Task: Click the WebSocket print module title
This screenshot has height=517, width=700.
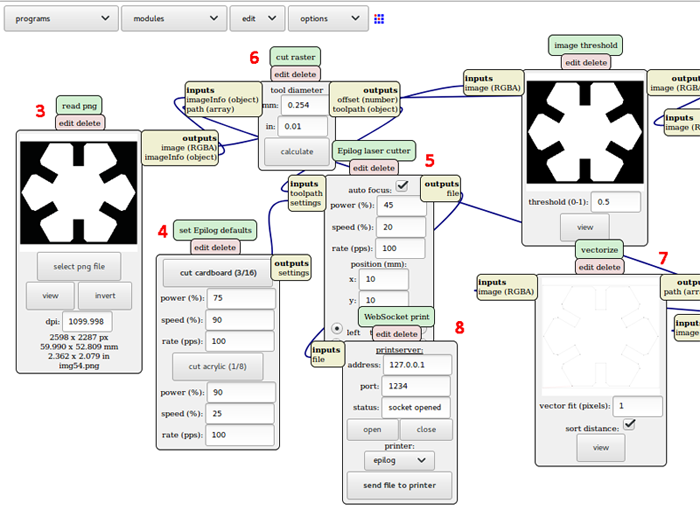Action: pos(396,317)
